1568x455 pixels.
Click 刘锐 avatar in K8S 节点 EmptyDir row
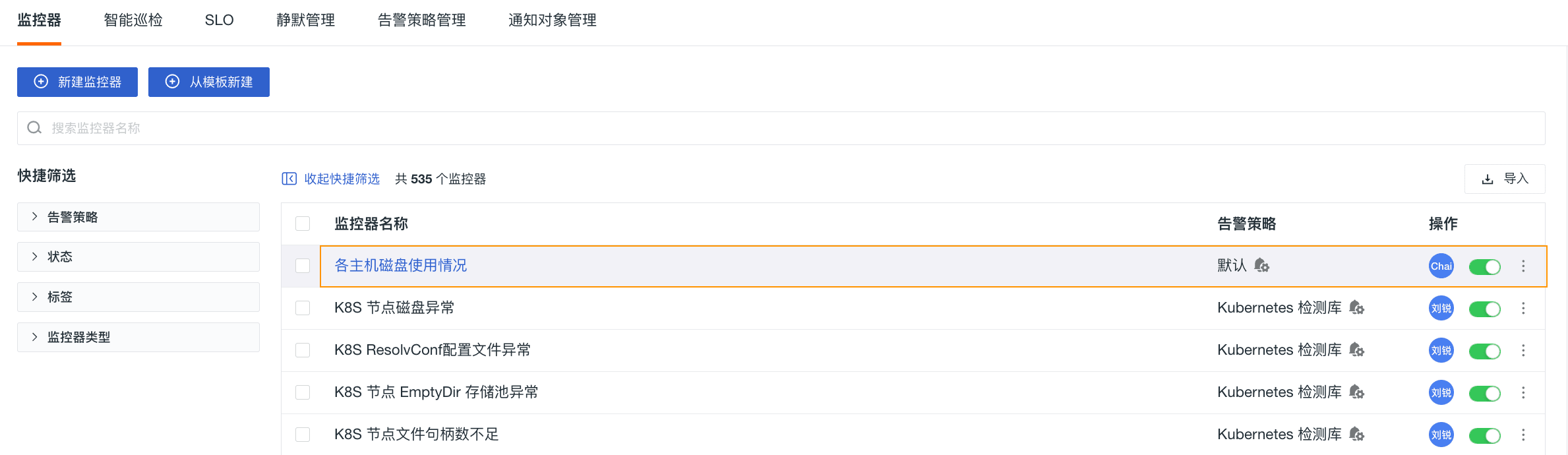click(1441, 392)
